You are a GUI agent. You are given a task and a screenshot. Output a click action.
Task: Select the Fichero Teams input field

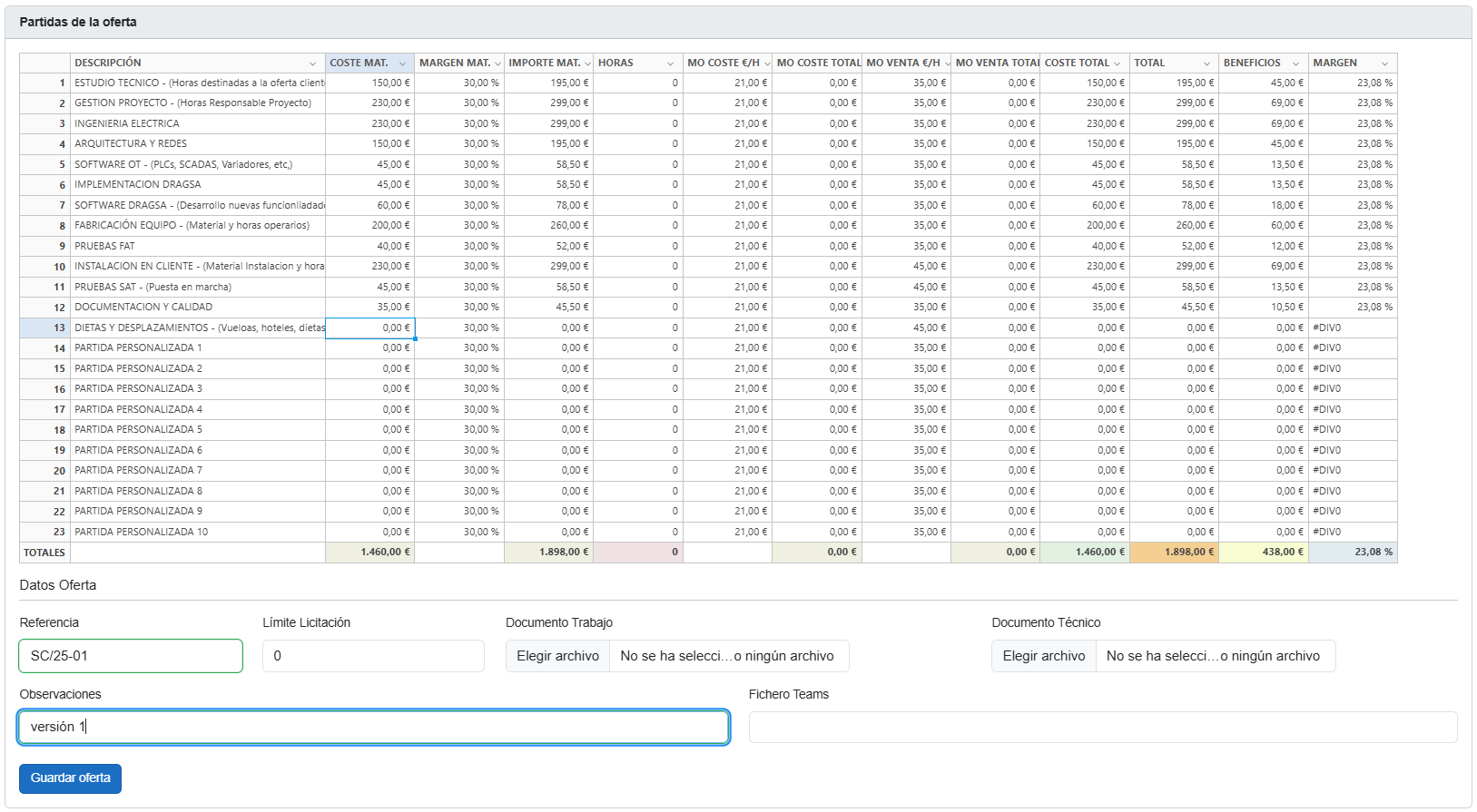(1102, 727)
